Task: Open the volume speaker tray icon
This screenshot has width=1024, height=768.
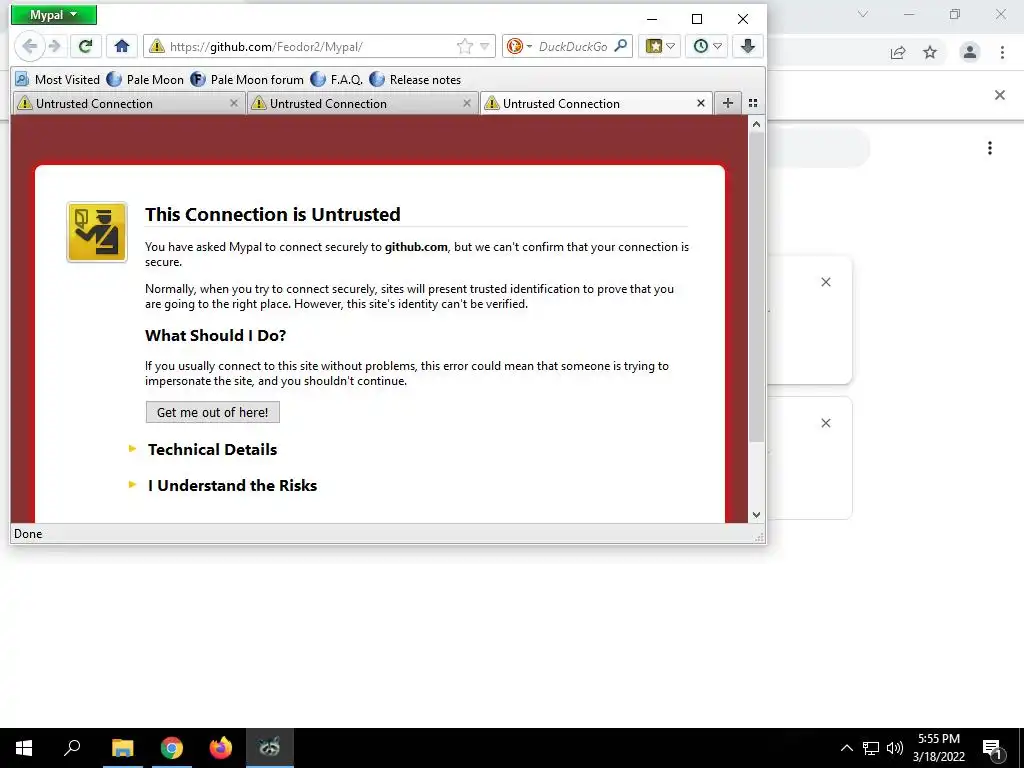Action: pos(895,748)
